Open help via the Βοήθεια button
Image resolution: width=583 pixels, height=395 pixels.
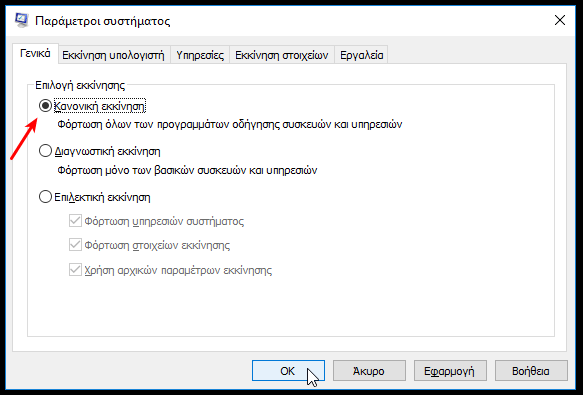pyautogui.click(x=531, y=370)
